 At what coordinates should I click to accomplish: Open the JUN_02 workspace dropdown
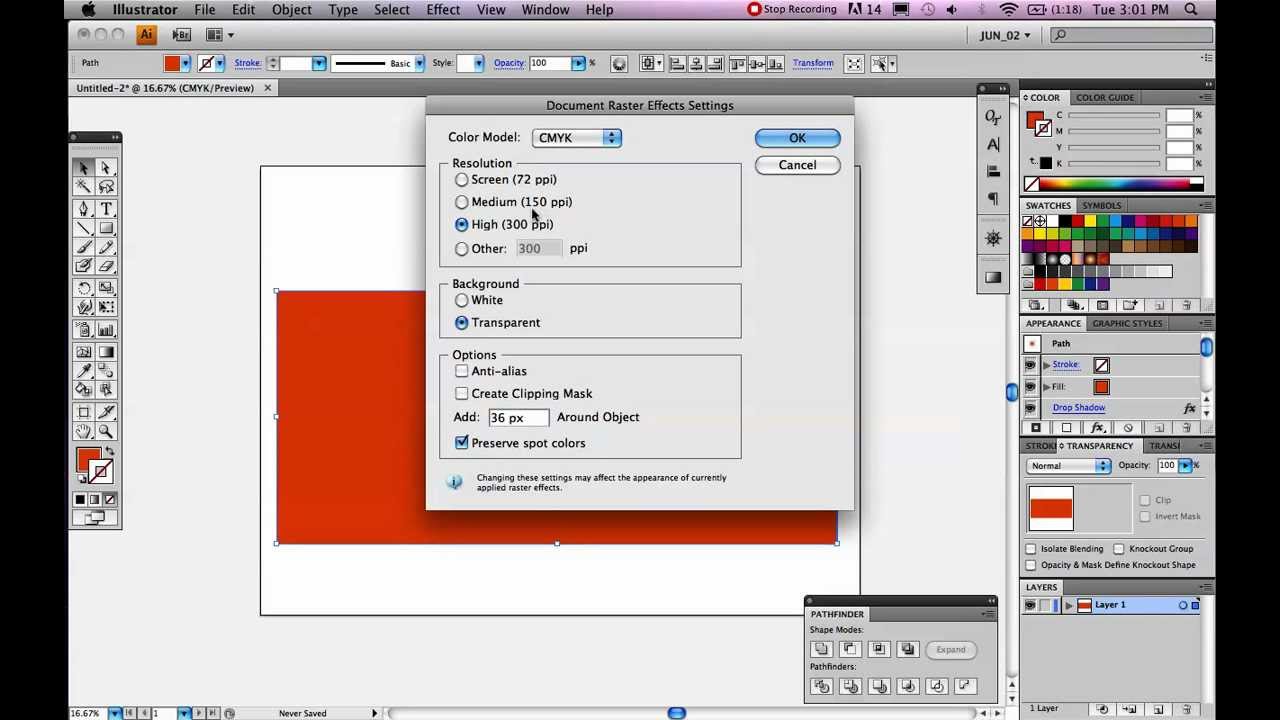[1005, 35]
